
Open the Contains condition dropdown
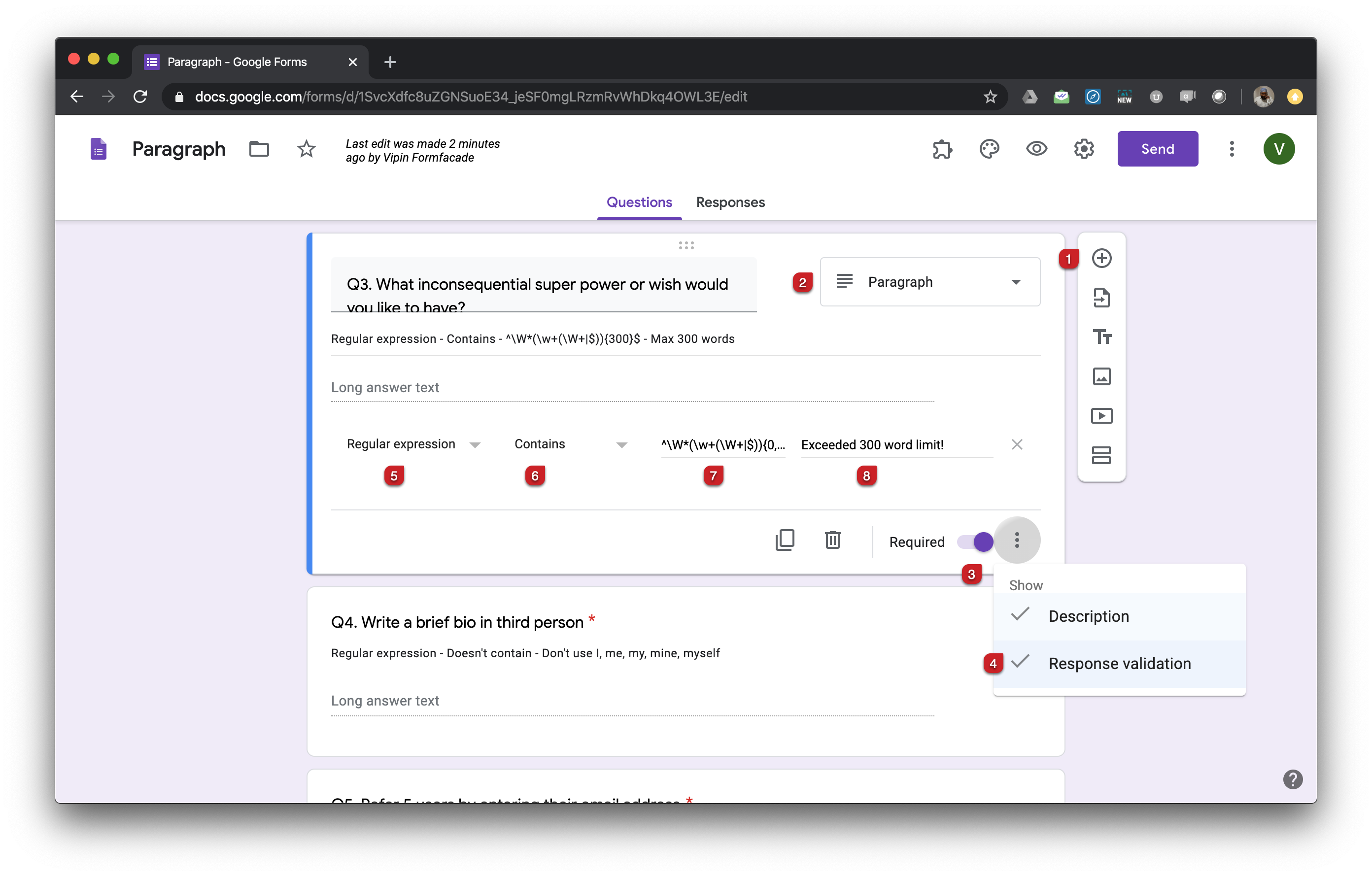[x=570, y=444]
